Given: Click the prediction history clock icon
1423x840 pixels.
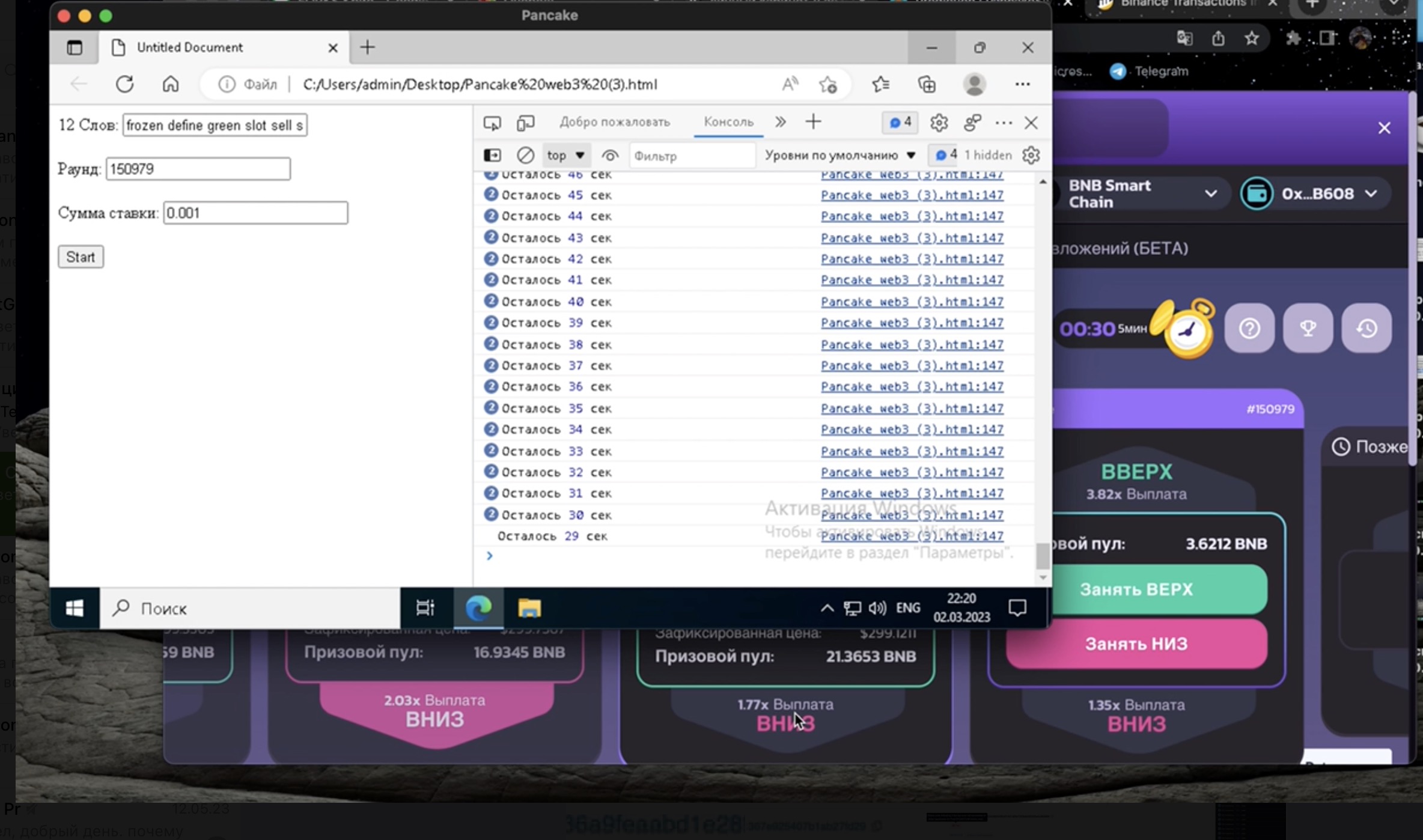Looking at the screenshot, I should [x=1367, y=328].
